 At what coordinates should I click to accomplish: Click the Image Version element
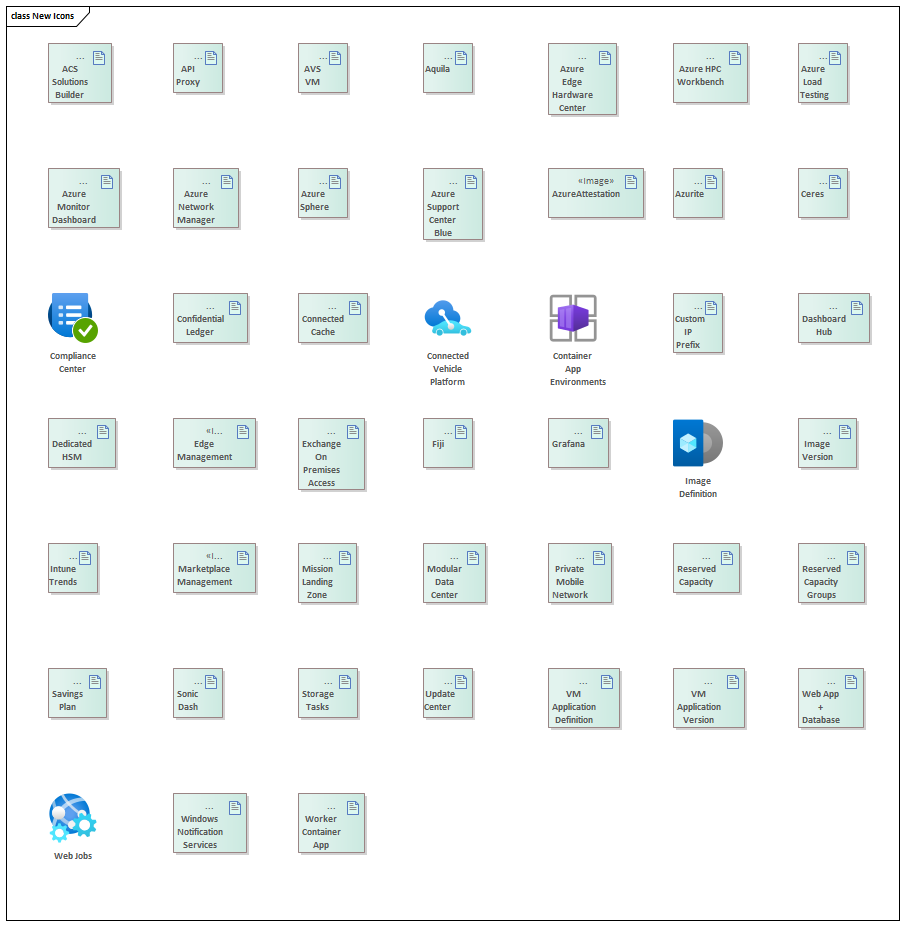[828, 444]
